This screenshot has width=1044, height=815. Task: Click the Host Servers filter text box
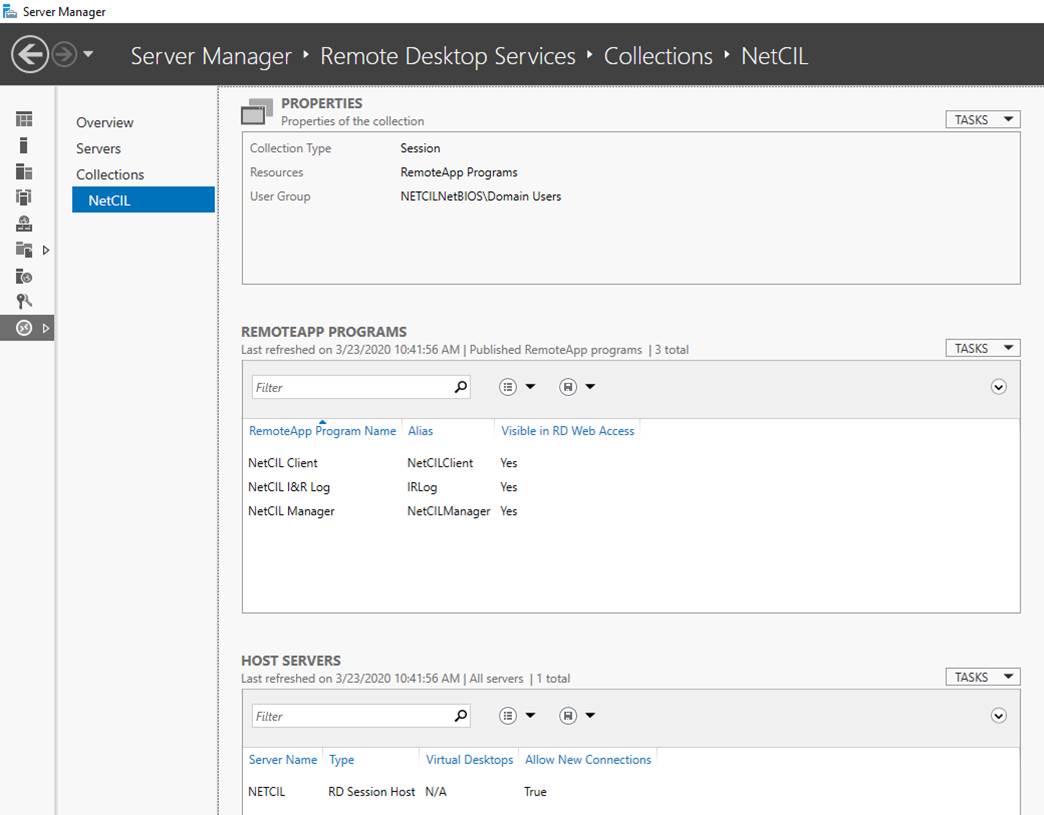[x=348, y=716]
